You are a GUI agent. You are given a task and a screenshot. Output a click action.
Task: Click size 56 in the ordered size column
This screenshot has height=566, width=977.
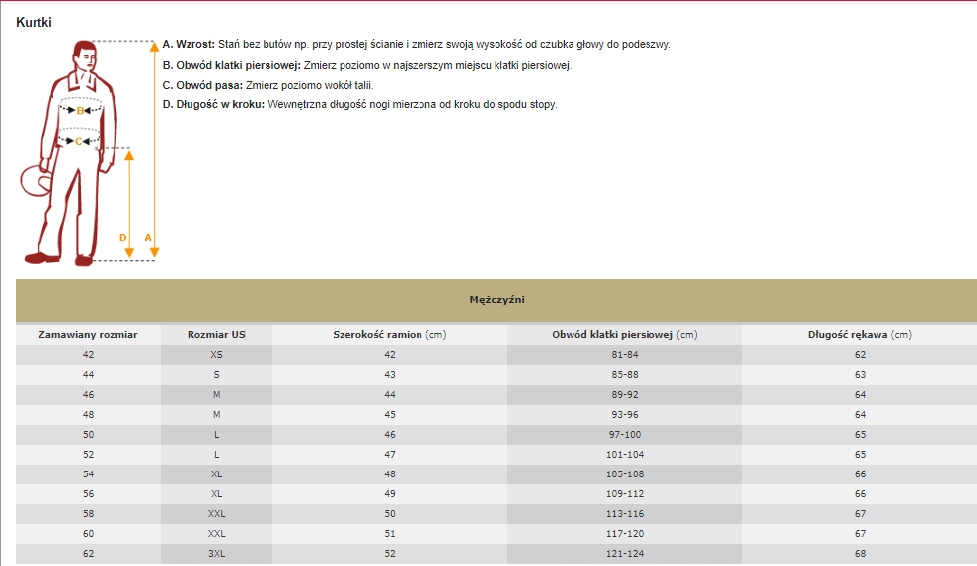coord(88,494)
